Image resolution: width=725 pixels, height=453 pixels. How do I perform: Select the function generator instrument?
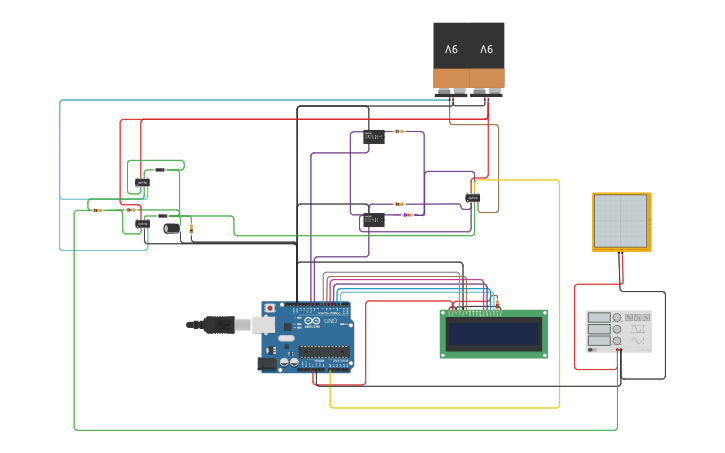click(618, 331)
